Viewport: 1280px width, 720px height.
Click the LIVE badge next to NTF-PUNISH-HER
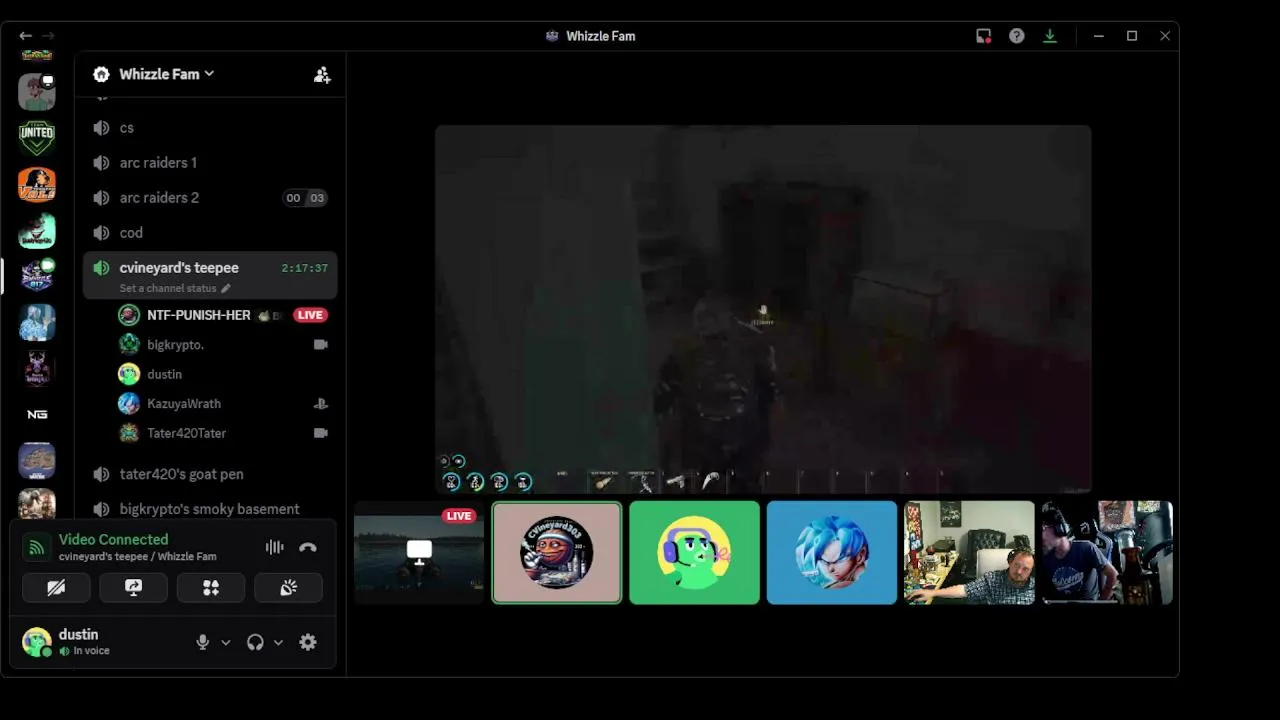tap(310, 315)
